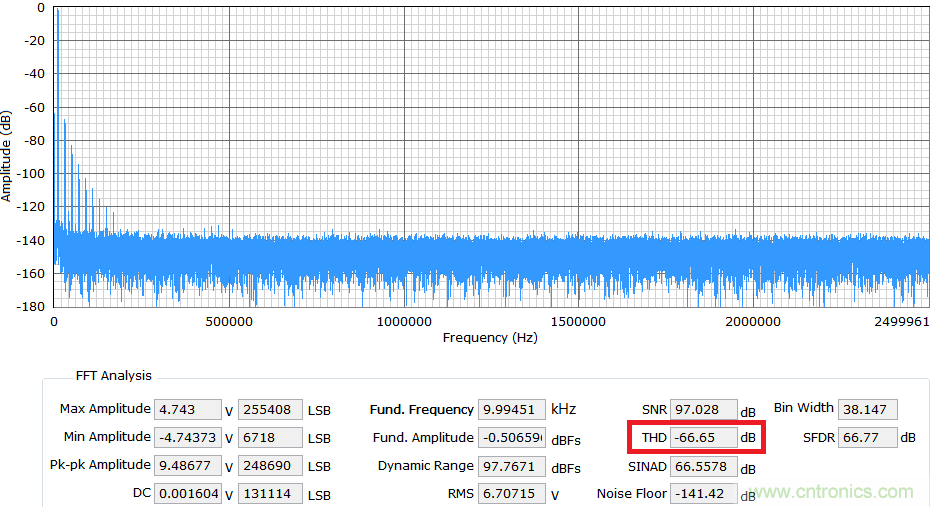Select the Pk-pk Amplitude LSB value 248690
The image size is (933, 507).
pyautogui.click(x=270, y=465)
